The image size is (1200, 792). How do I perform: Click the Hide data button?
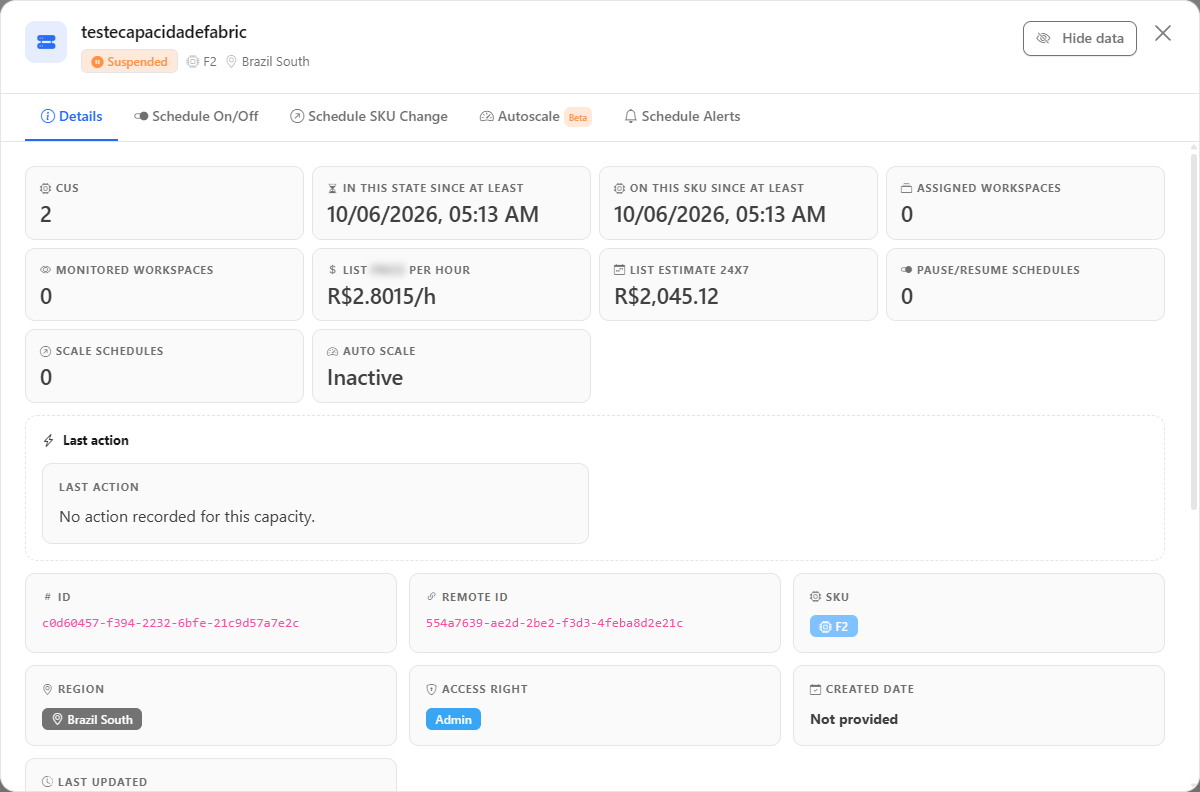[x=1079, y=38]
